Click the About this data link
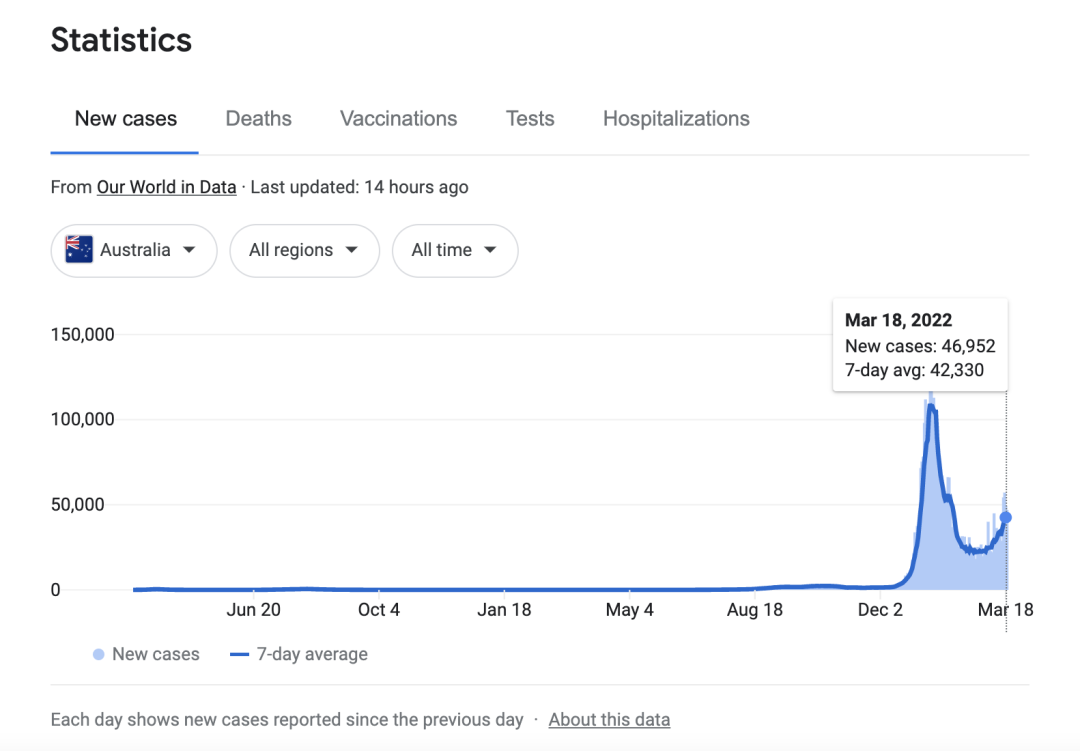This screenshot has width=1080, height=751. (x=609, y=720)
